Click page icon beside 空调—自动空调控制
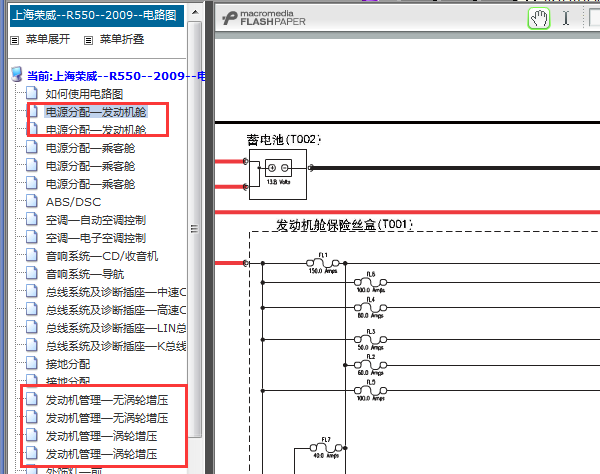Screen dimensions: 600x474 [32, 218]
